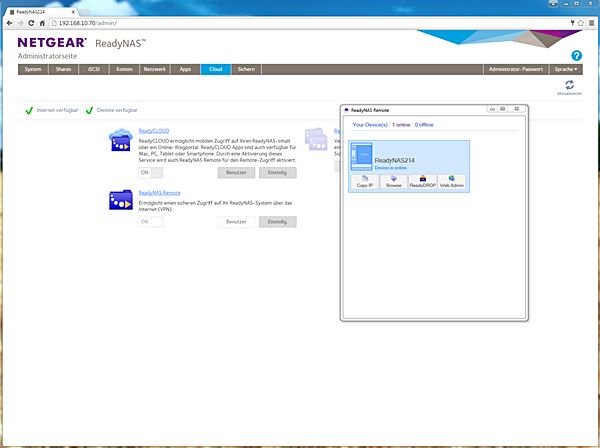The width and height of the screenshot is (600, 448).
Task: Click the NETGEAR logo
Action: tap(52, 42)
